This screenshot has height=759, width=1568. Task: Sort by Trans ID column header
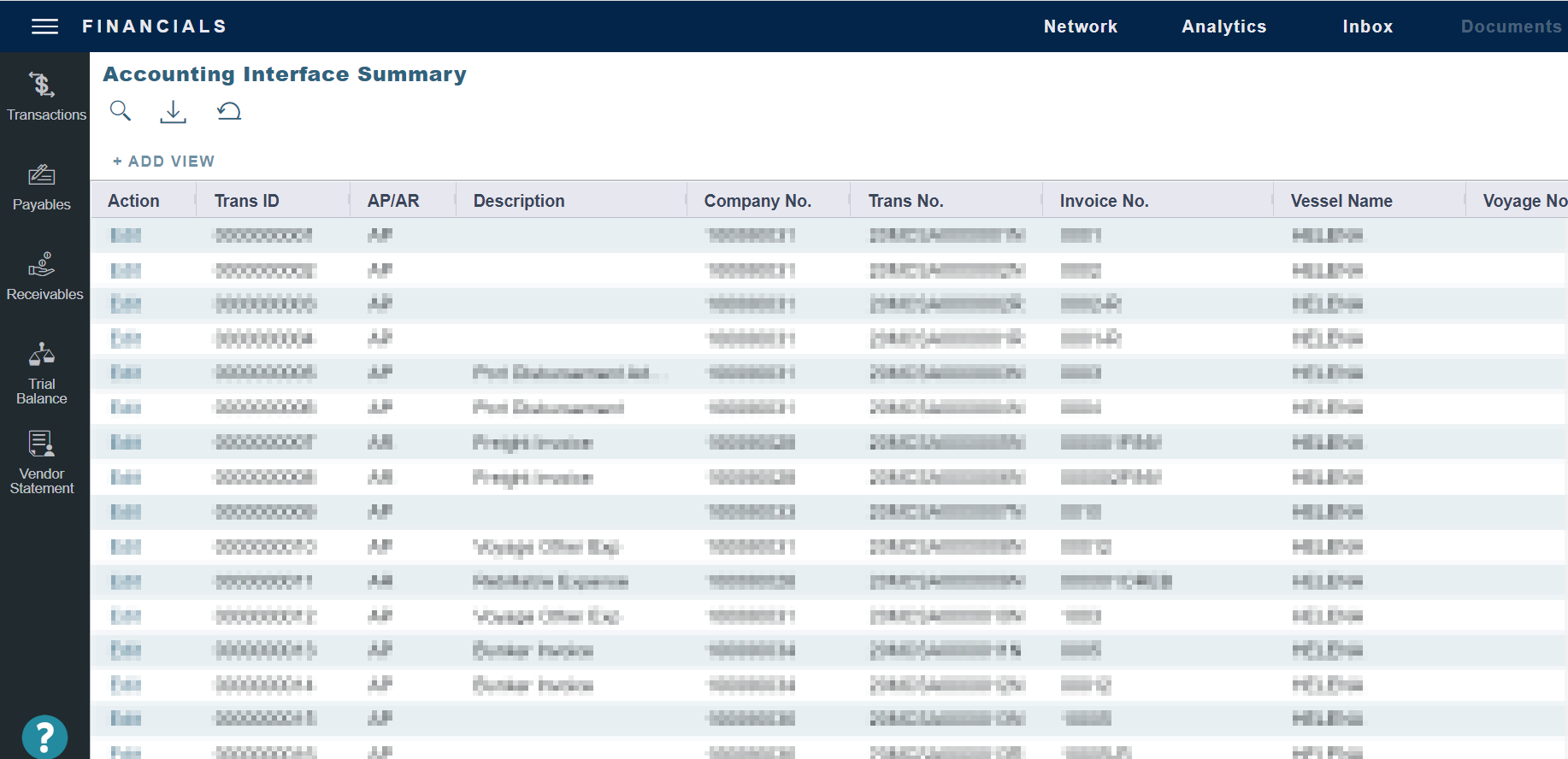point(246,201)
